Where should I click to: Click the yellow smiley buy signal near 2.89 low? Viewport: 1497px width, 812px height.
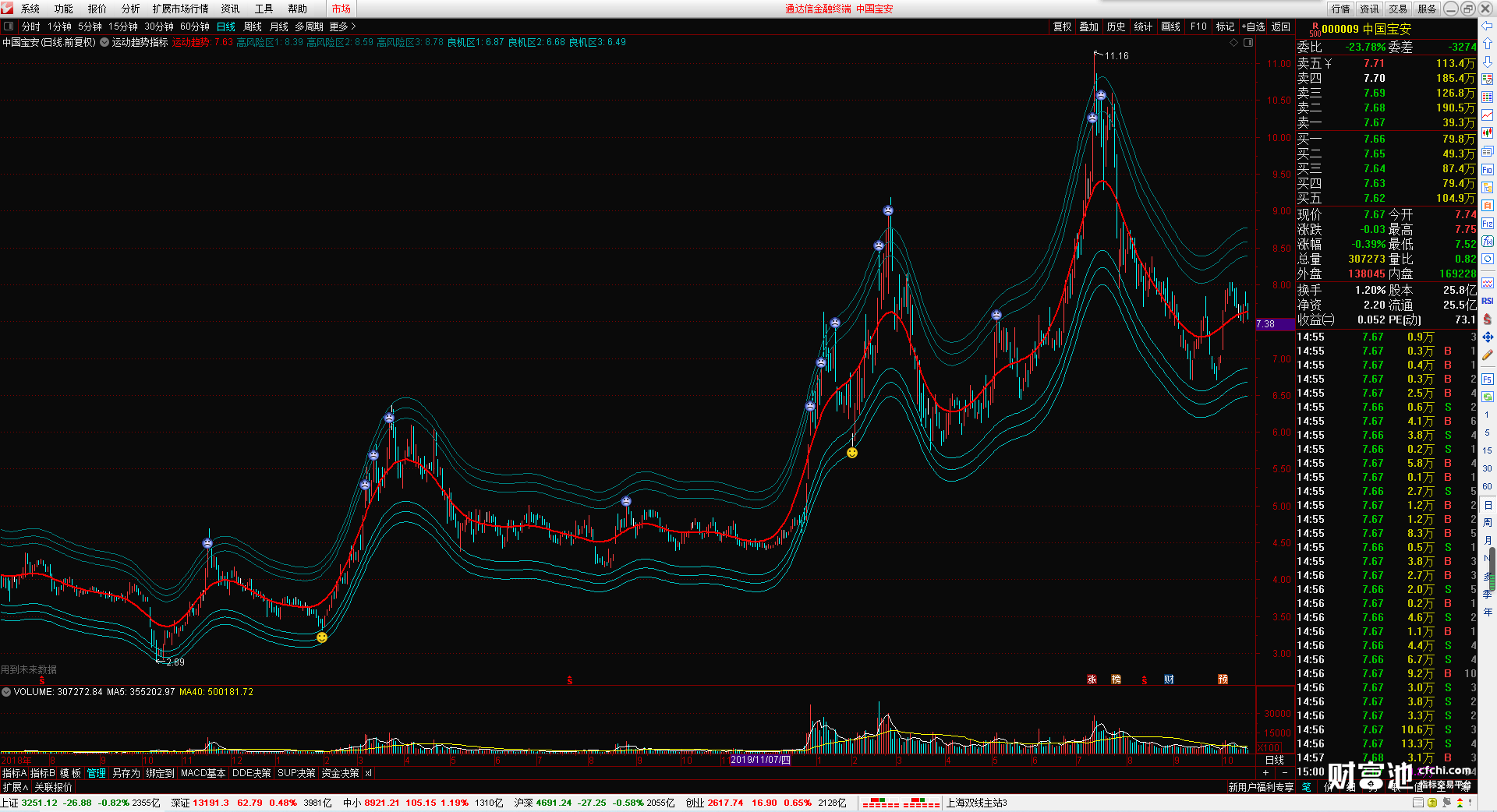click(322, 637)
